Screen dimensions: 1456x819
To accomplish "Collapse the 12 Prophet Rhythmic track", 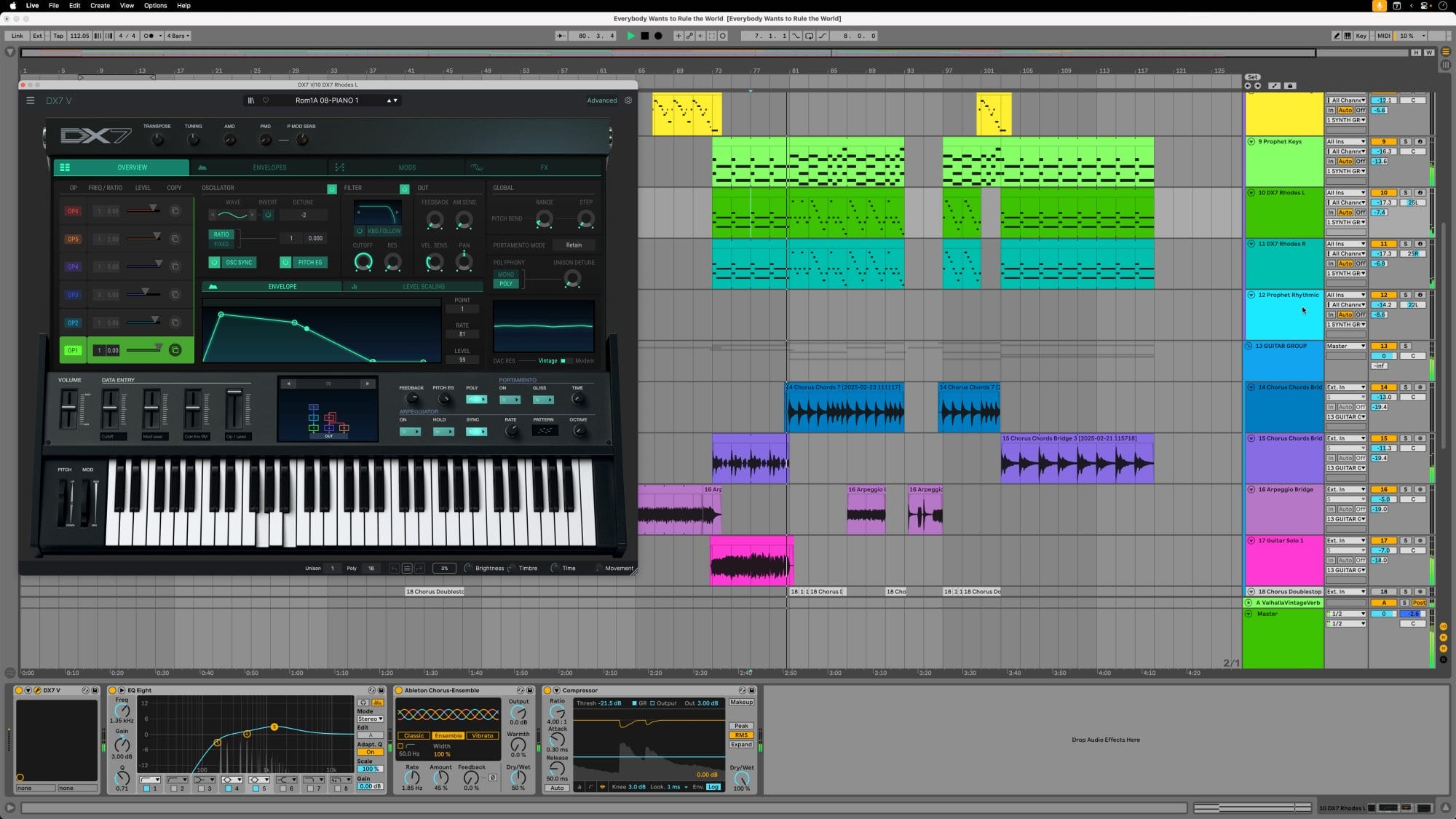I will tap(1251, 295).
